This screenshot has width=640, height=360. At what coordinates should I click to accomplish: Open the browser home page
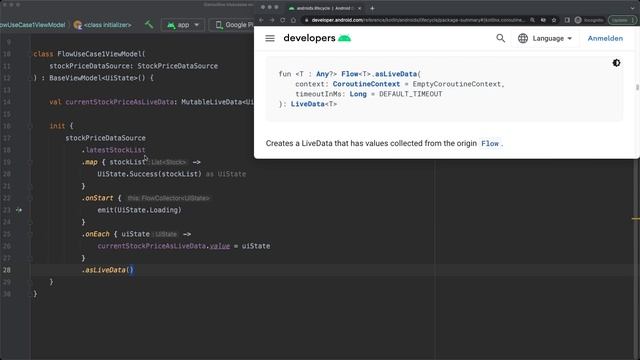pos(293,20)
